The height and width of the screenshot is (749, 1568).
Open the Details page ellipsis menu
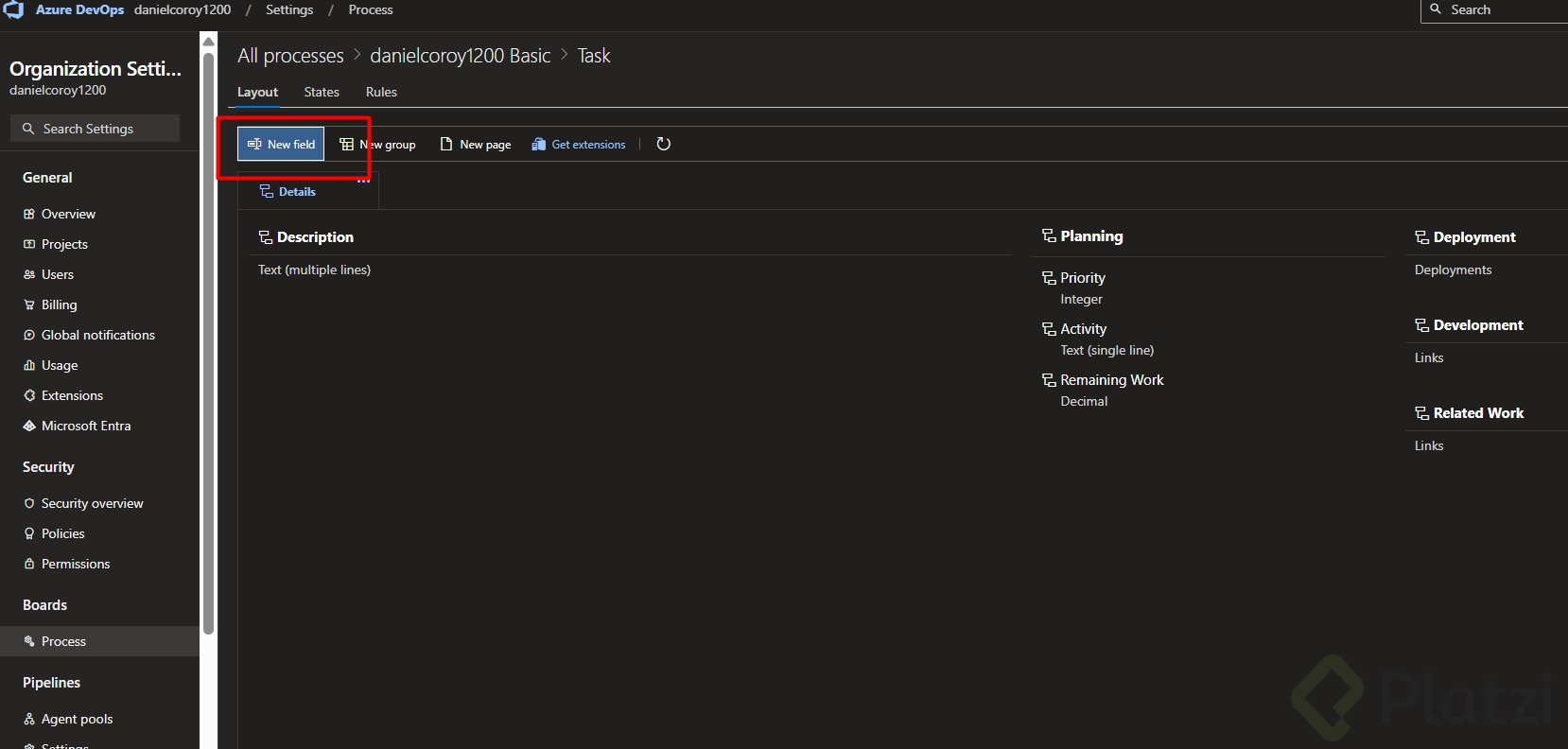363,182
